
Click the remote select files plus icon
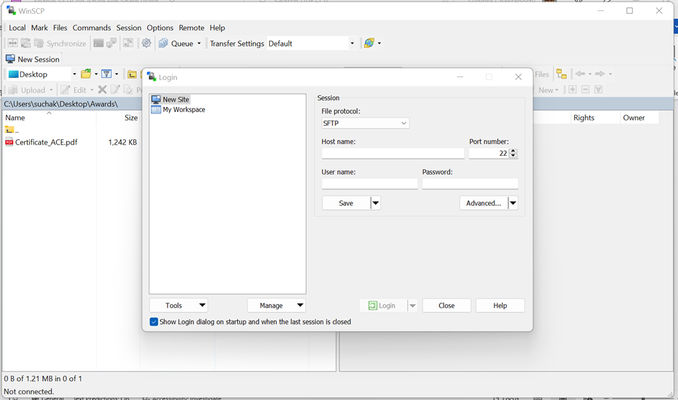[x=572, y=90]
